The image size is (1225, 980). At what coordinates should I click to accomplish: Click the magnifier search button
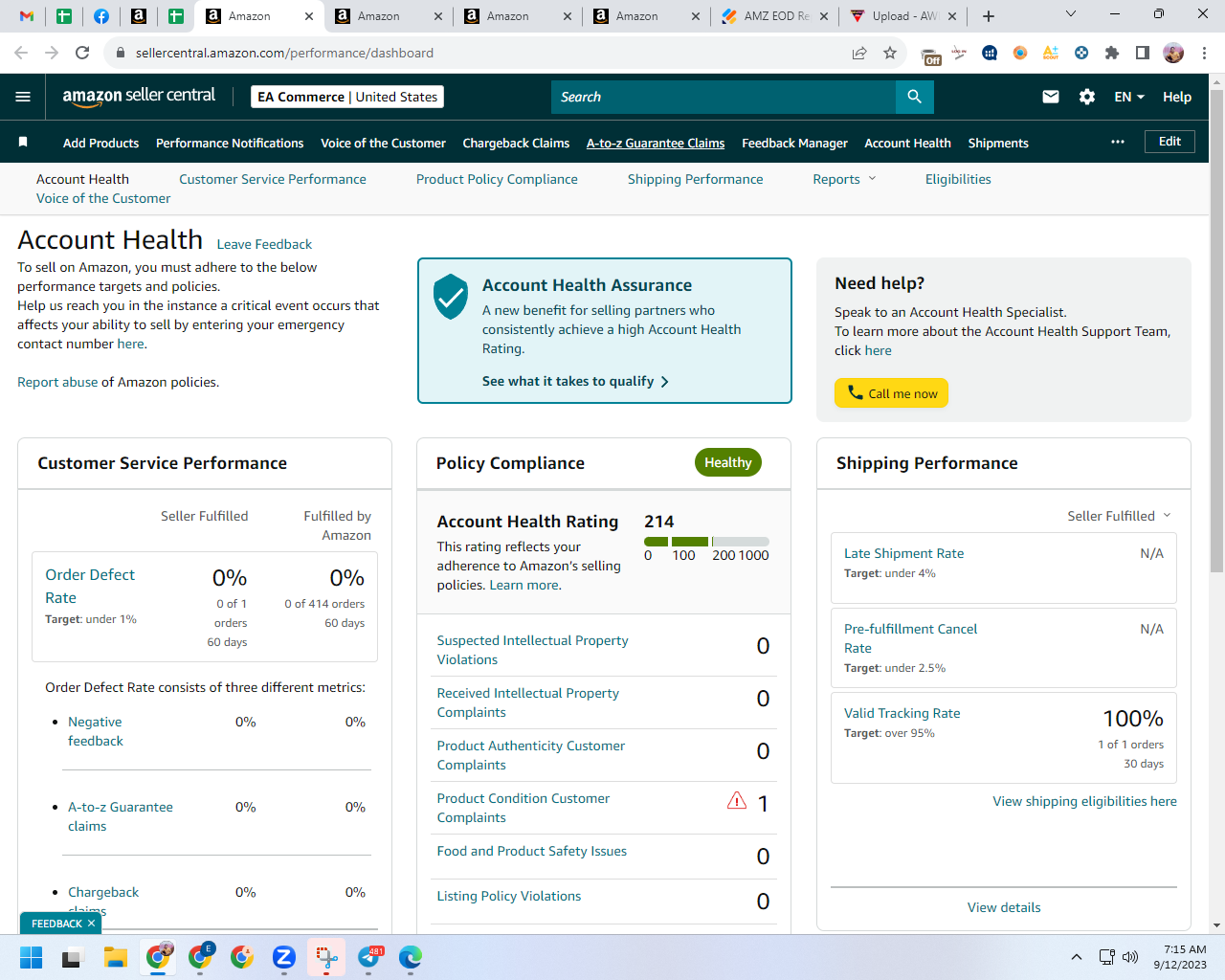coord(914,97)
